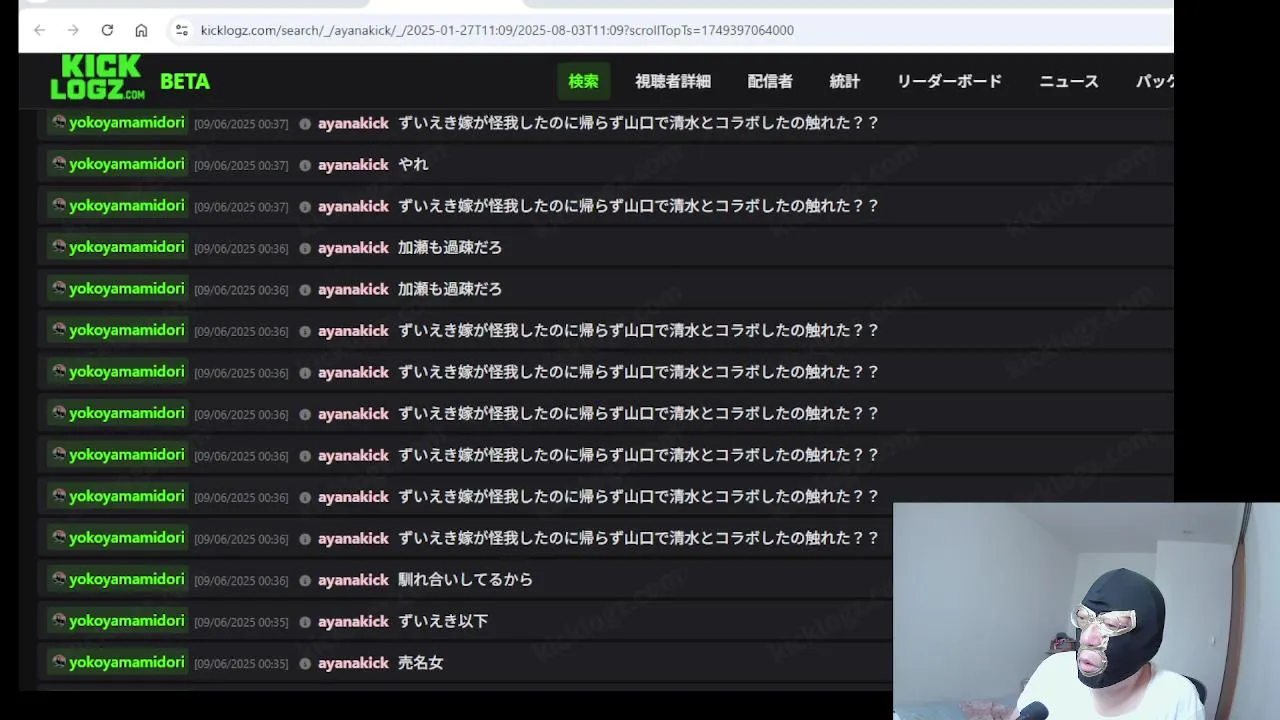
Task: Go to the リーダーボード tab
Action: click(949, 81)
